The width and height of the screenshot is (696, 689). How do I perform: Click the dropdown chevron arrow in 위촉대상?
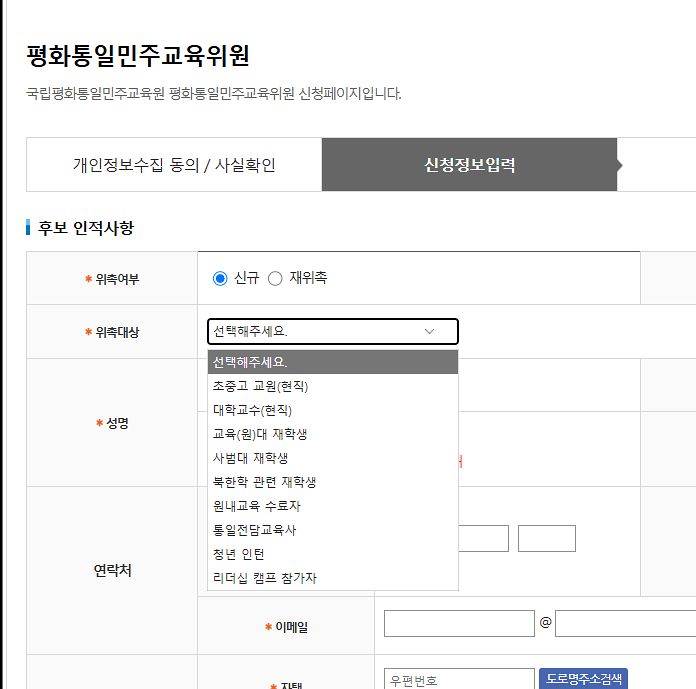click(x=429, y=331)
